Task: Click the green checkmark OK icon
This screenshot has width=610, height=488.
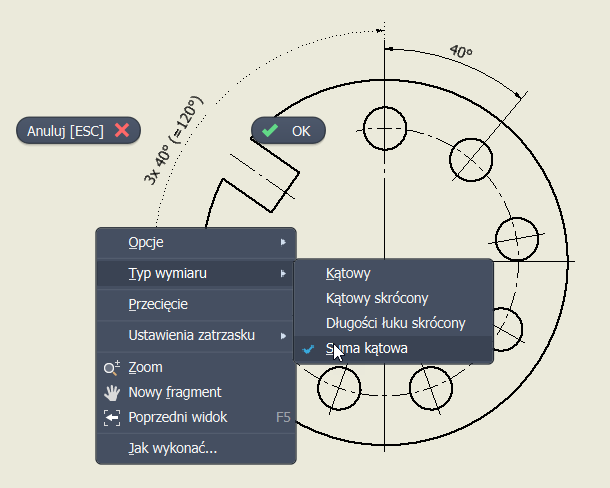Action: [x=269, y=130]
